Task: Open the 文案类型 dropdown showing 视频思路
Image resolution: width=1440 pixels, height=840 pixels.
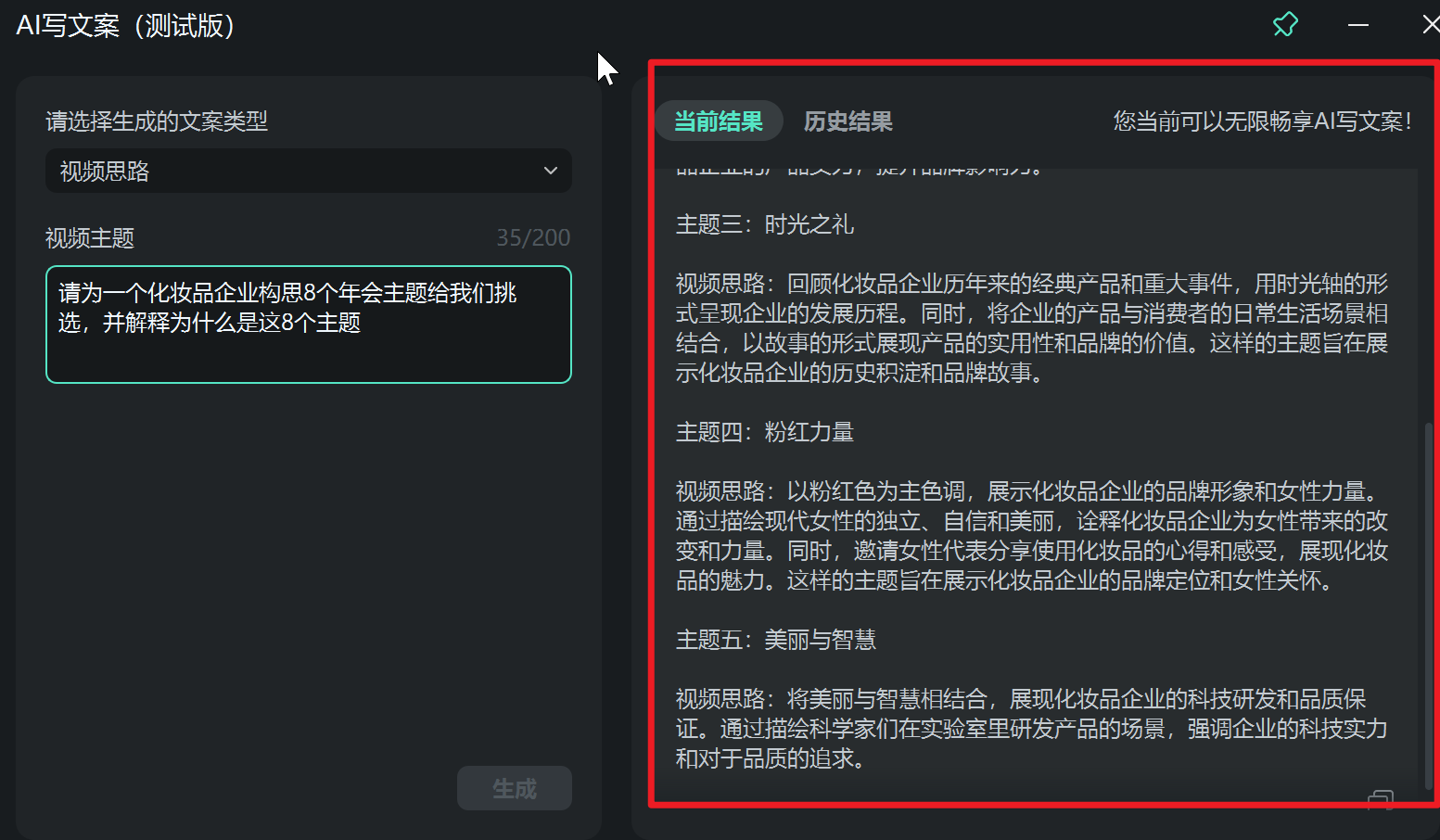Action: [309, 171]
